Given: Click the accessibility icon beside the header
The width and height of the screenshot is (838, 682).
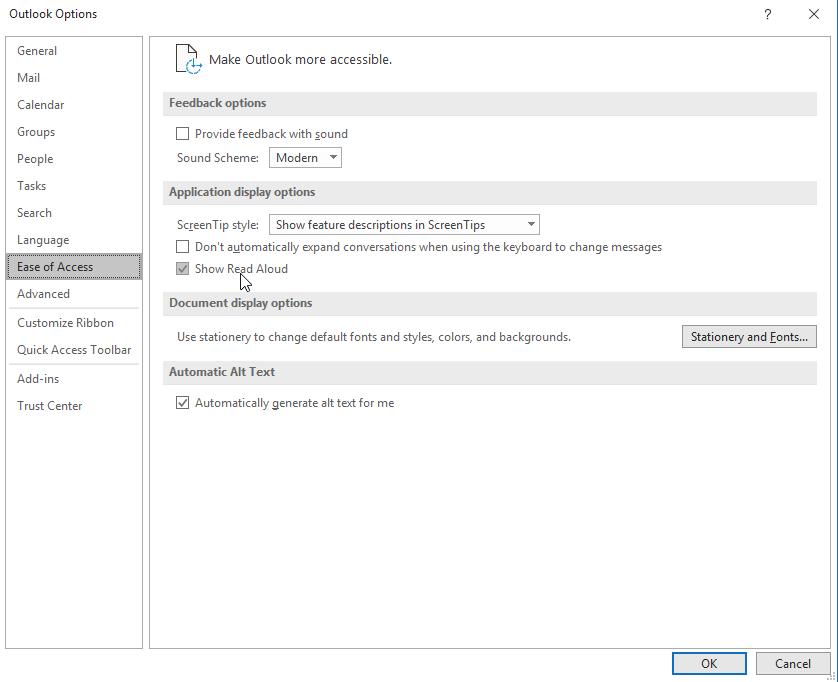Looking at the screenshot, I should pyautogui.click(x=188, y=59).
